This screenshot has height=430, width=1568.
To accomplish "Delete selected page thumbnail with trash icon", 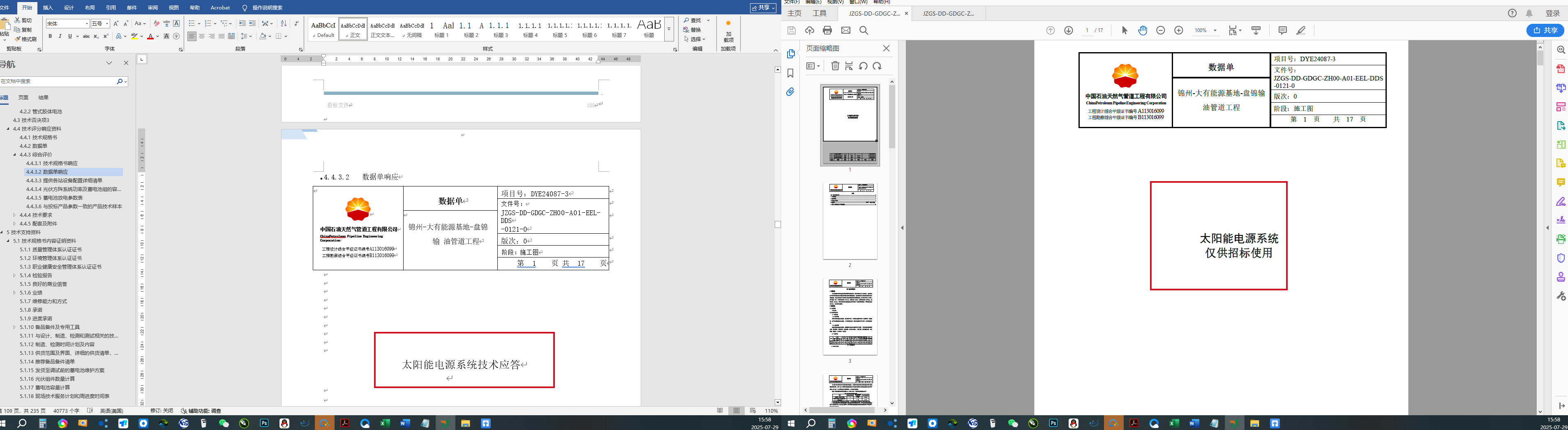I will (835, 66).
